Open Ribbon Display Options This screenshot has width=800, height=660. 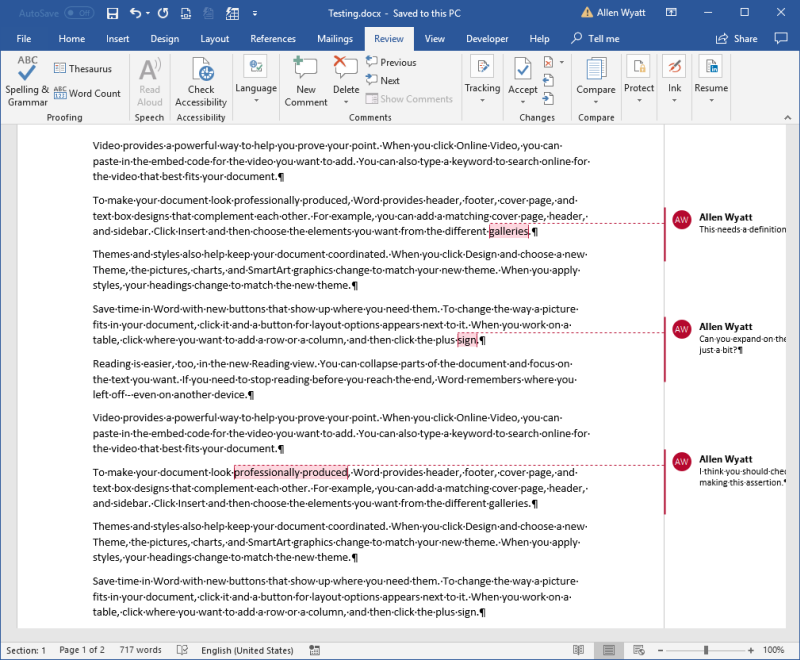pos(671,13)
